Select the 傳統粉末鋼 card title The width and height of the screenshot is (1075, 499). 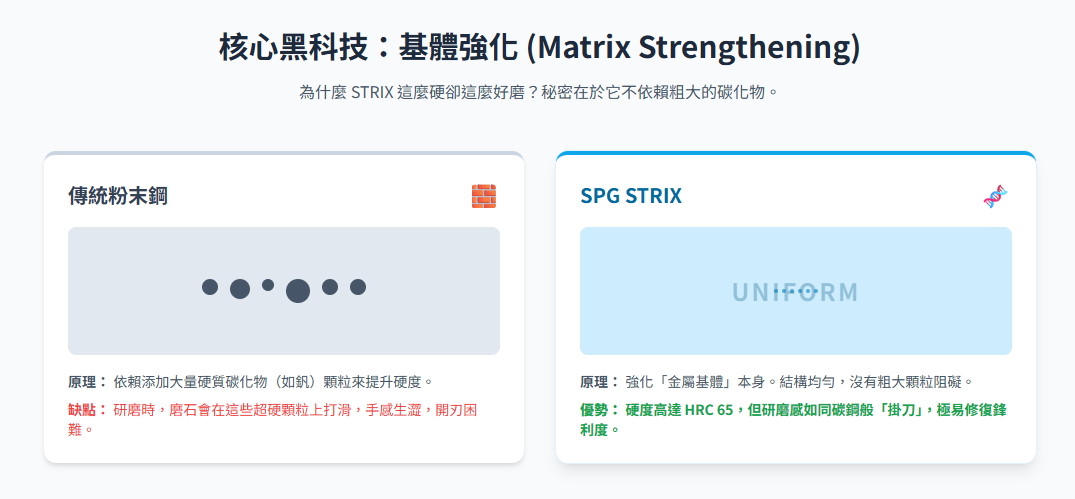pyautogui.click(x=118, y=196)
